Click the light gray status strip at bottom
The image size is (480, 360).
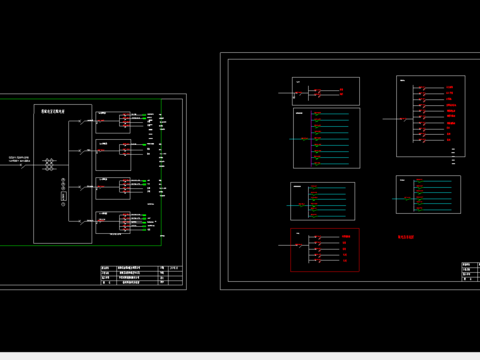click(x=240, y=356)
